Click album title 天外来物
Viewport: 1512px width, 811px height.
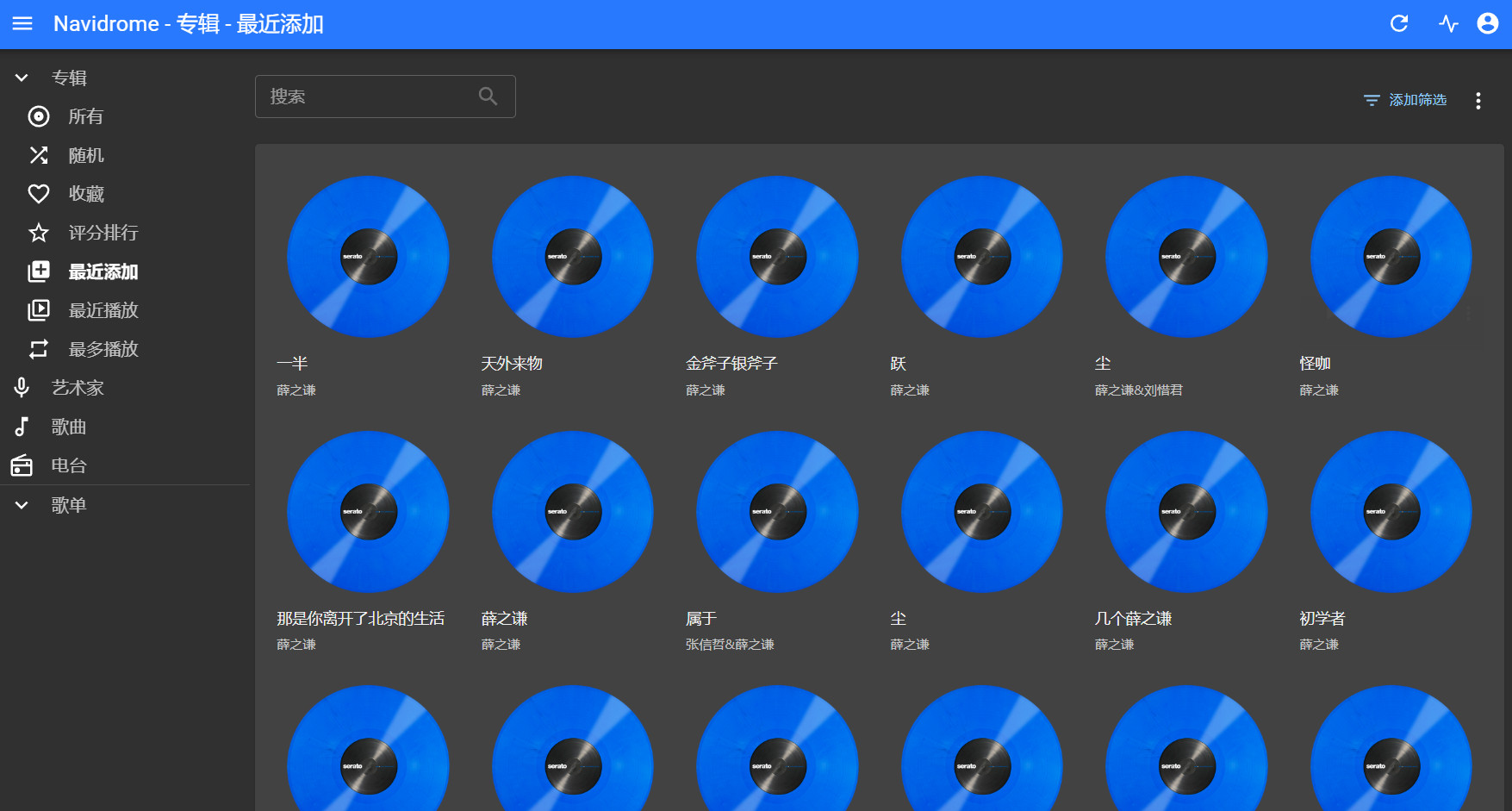512,364
